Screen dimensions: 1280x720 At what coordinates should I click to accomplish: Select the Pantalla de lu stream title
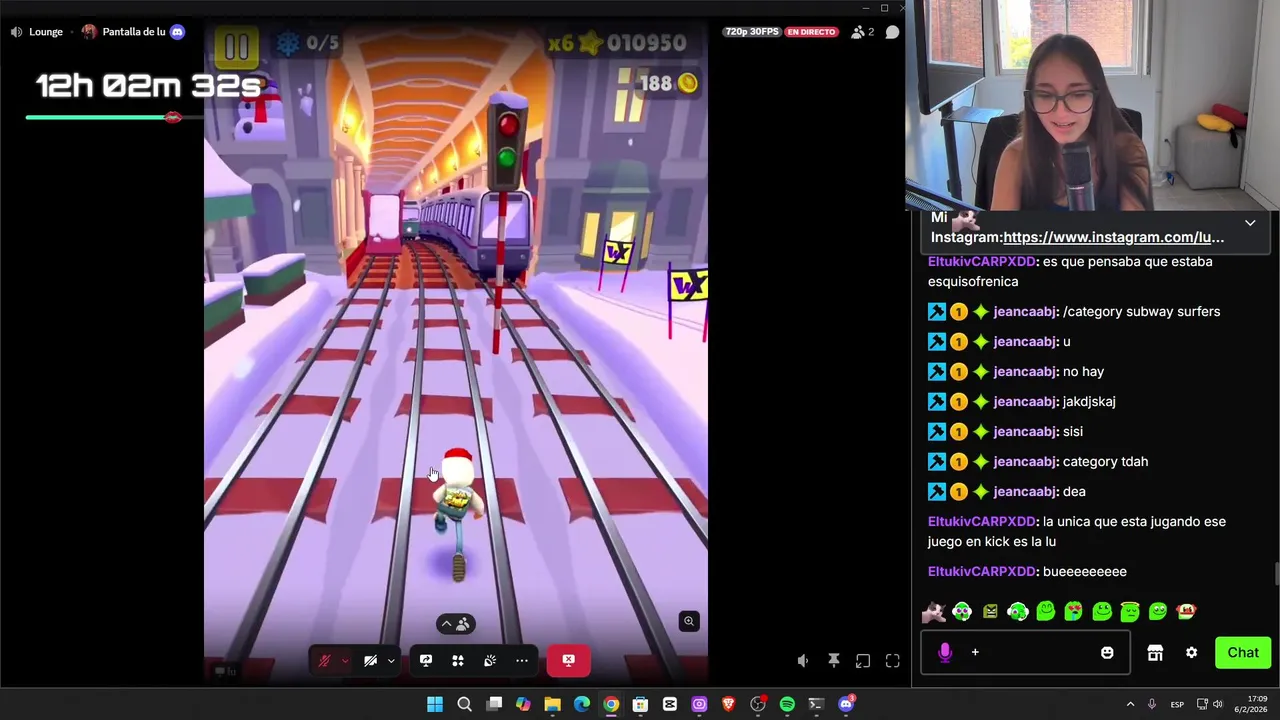[x=134, y=32]
